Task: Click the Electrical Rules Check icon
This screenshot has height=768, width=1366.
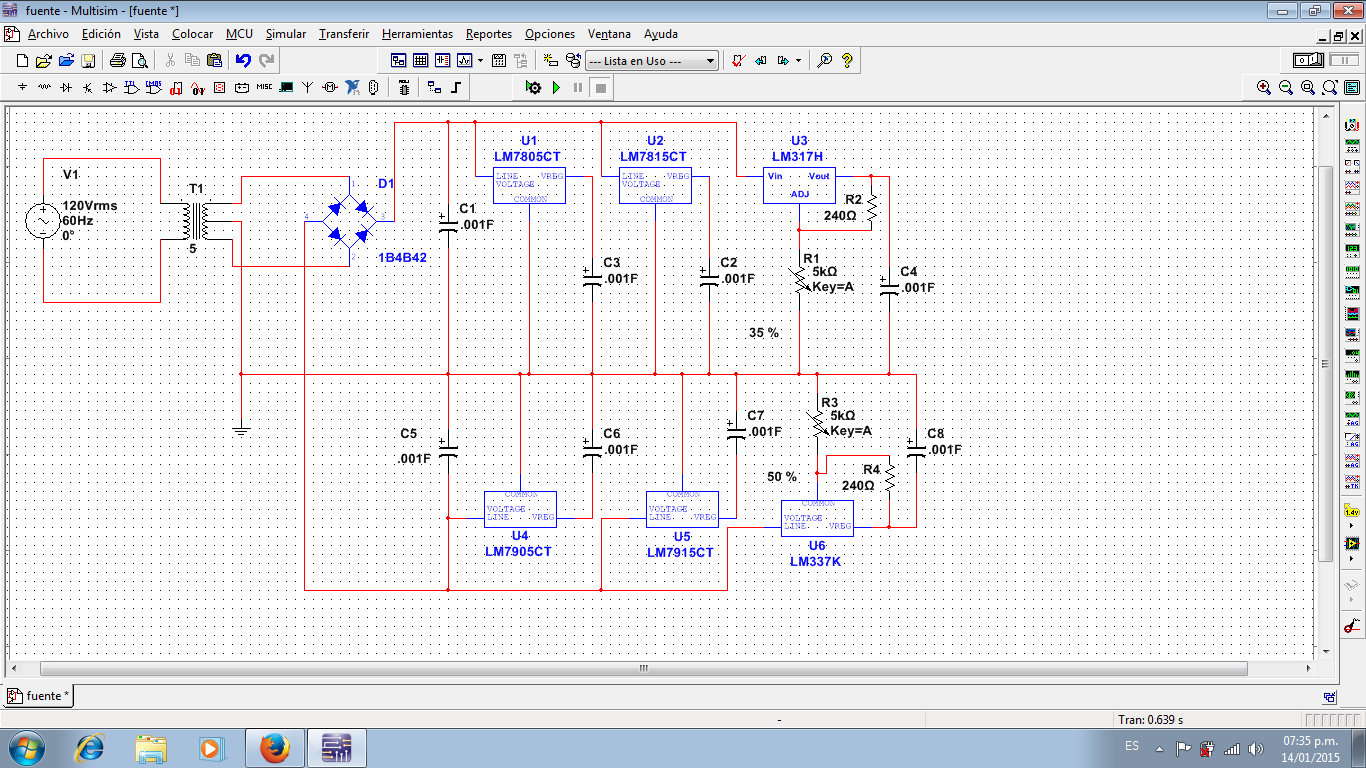Action: click(738, 61)
